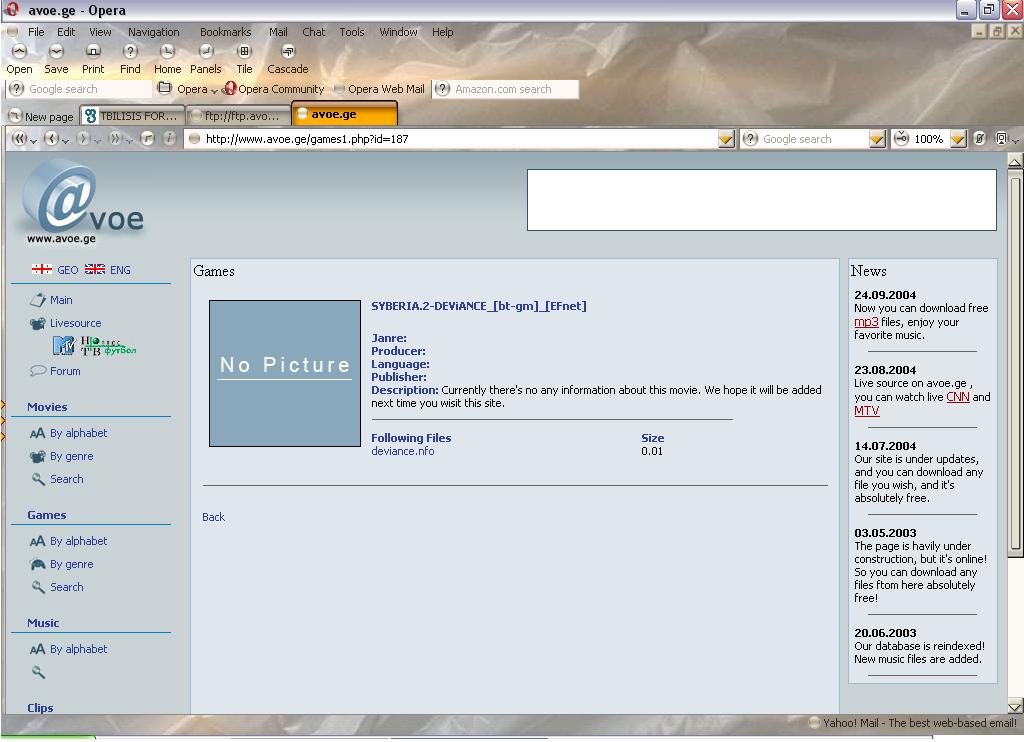
Task: Click the Print toolbar icon
Action: click(93, 52)
